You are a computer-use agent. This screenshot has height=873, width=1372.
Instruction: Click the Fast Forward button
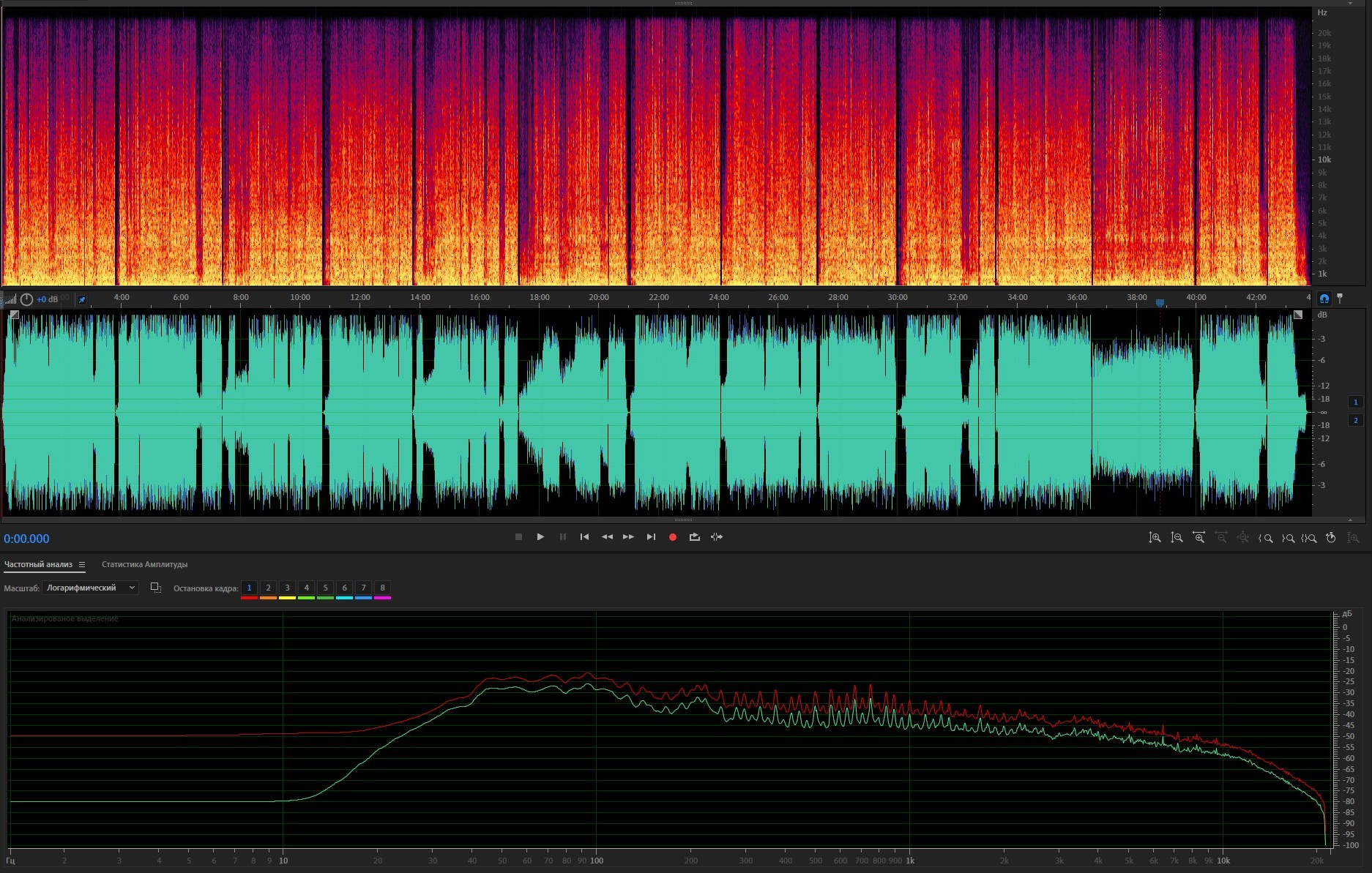[x=628, y=537]
